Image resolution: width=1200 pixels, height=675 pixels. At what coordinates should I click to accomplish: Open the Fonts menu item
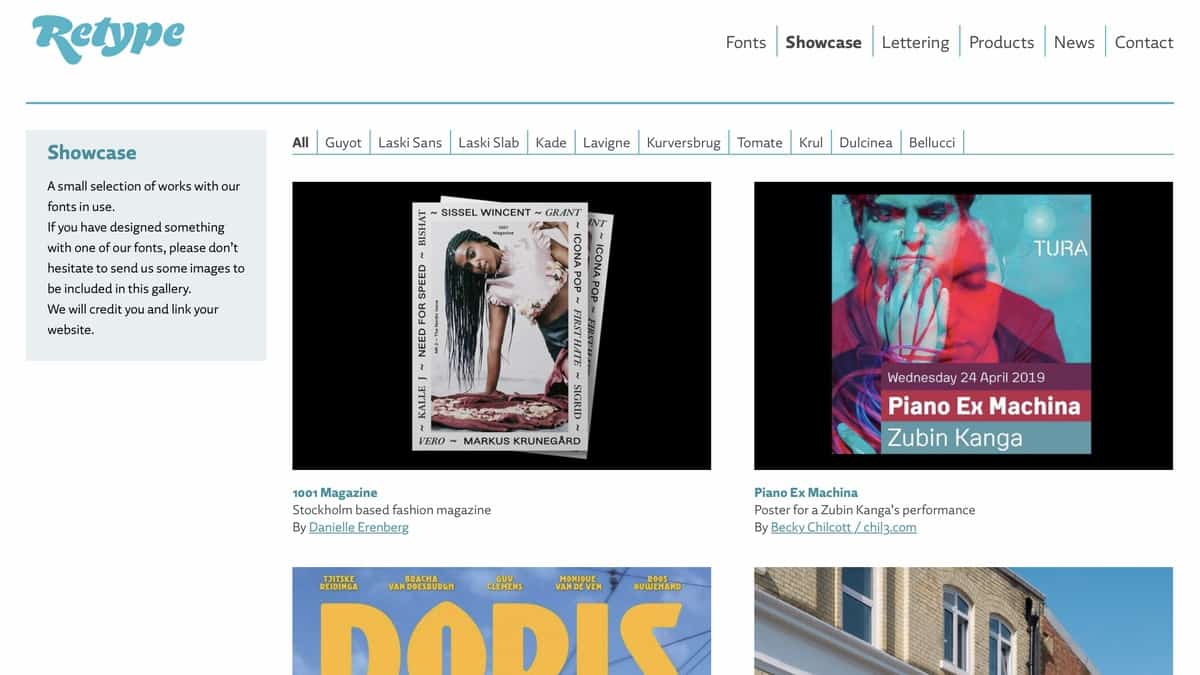point(746,42)
